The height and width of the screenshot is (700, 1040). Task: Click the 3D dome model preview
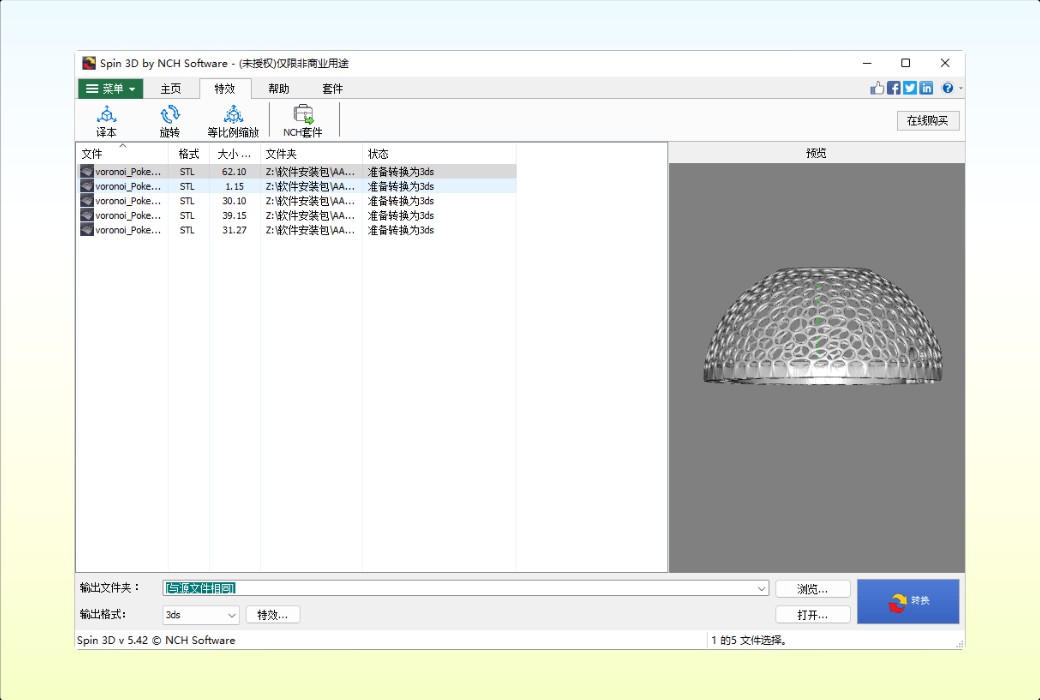(822, 326)
